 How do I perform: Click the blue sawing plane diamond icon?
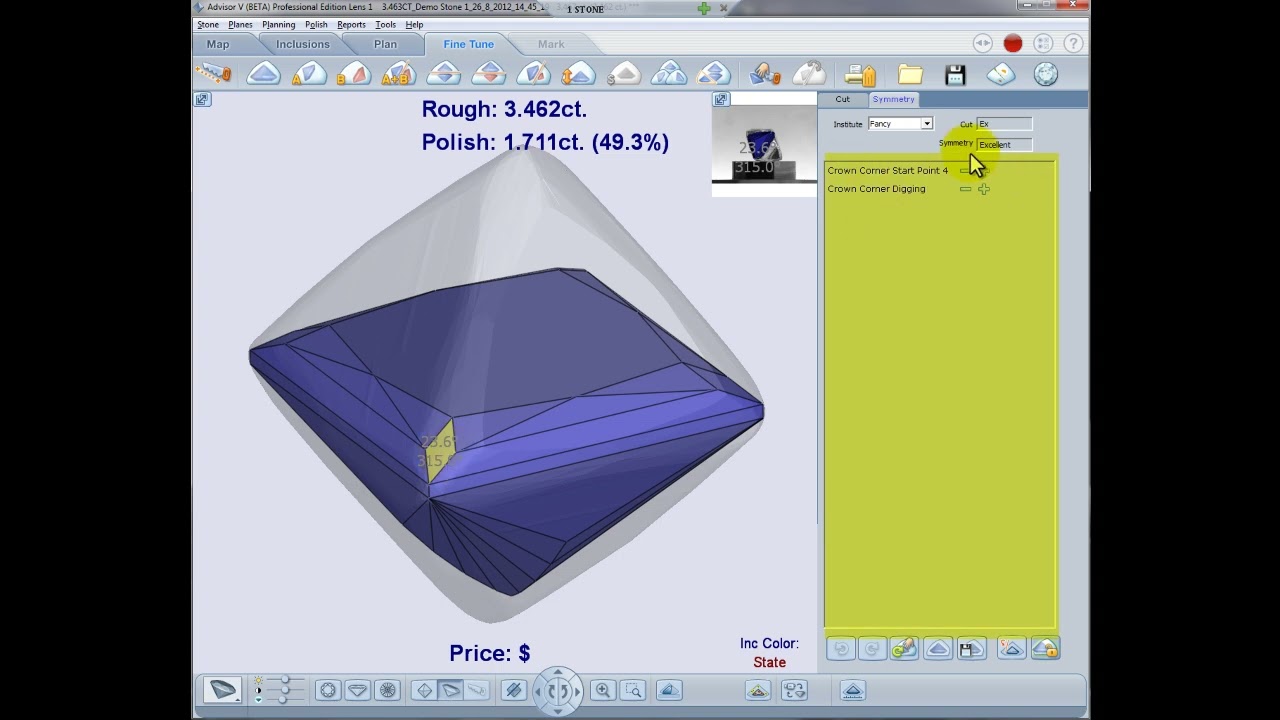[443, 73]
